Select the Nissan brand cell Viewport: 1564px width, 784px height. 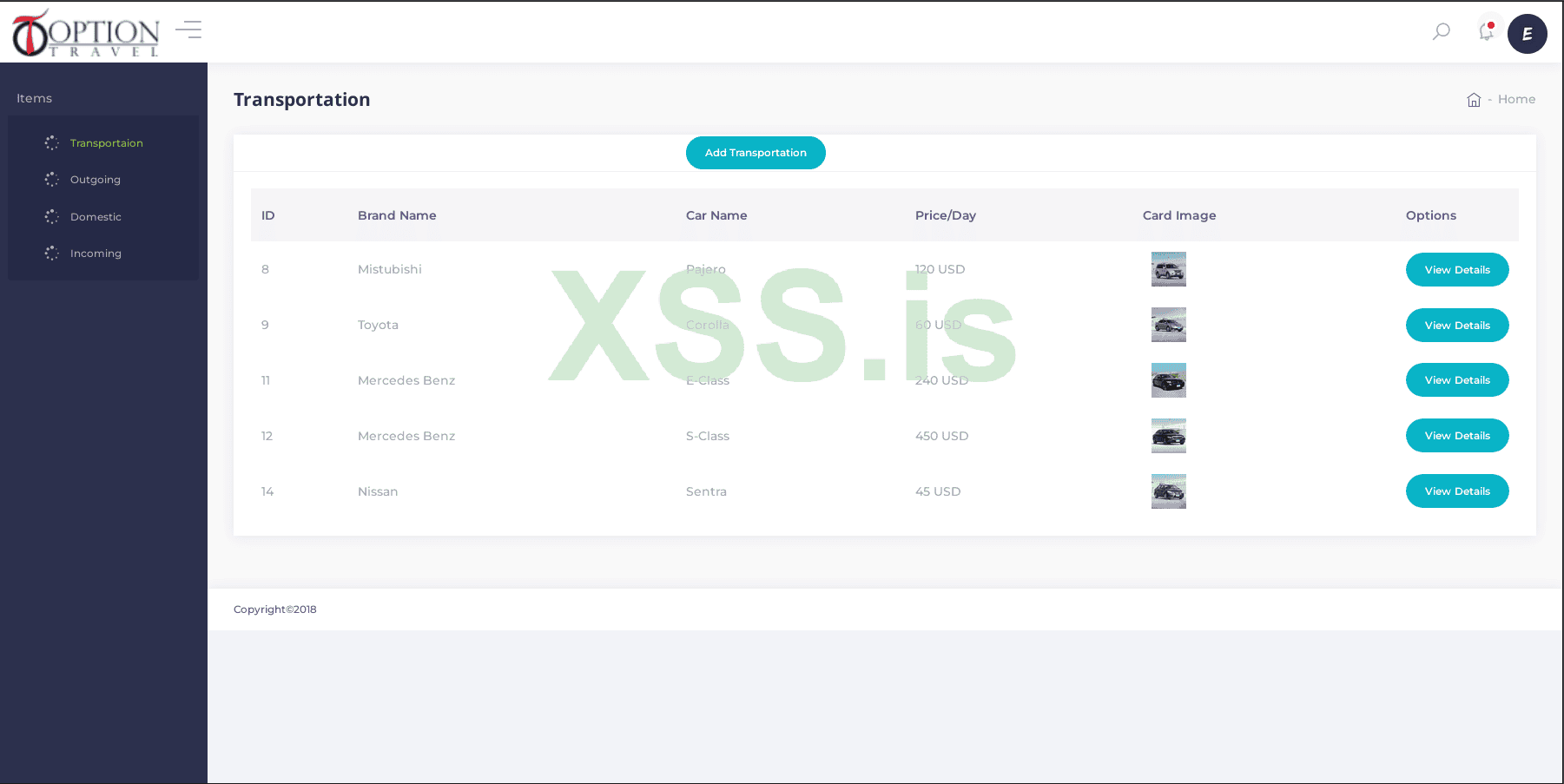click(x=378, y=491)
